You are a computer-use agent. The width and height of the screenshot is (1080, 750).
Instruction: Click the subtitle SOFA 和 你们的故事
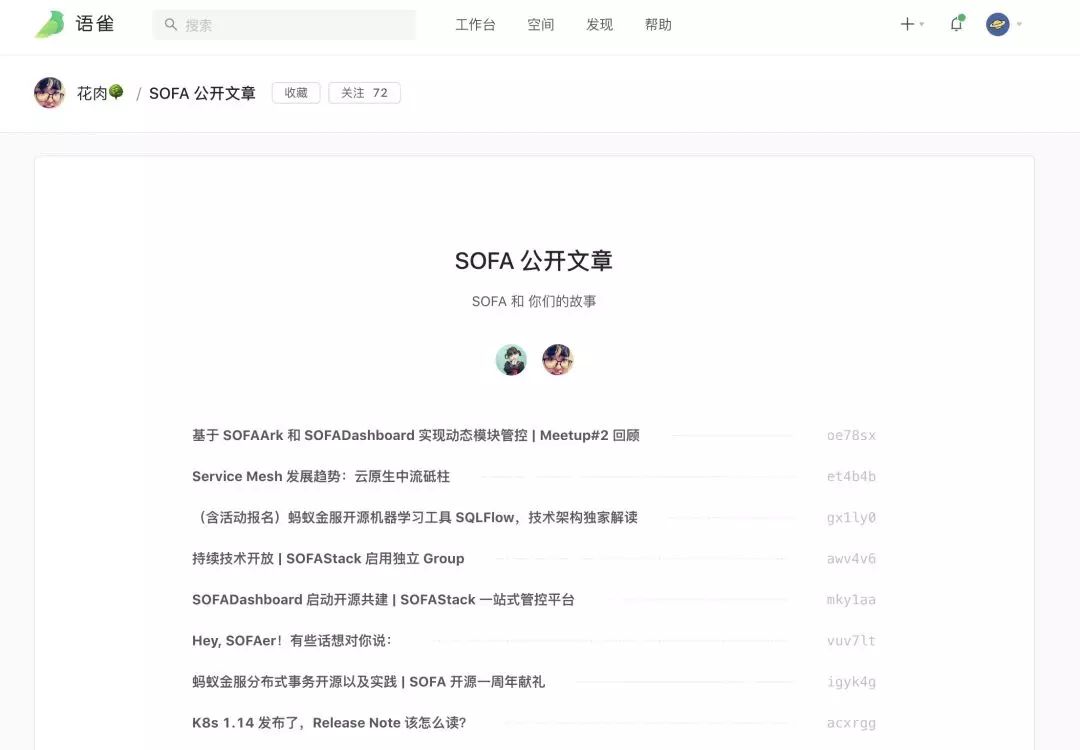pyautogui.click(x=534, y=301)
